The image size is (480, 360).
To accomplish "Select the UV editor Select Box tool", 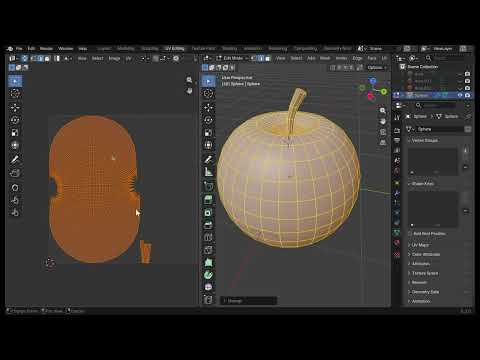I will click(x=15, y=81).
